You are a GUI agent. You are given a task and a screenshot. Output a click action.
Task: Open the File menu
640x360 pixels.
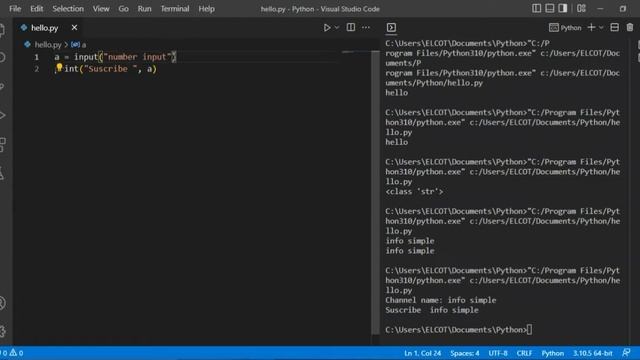[x=15, y=9]
